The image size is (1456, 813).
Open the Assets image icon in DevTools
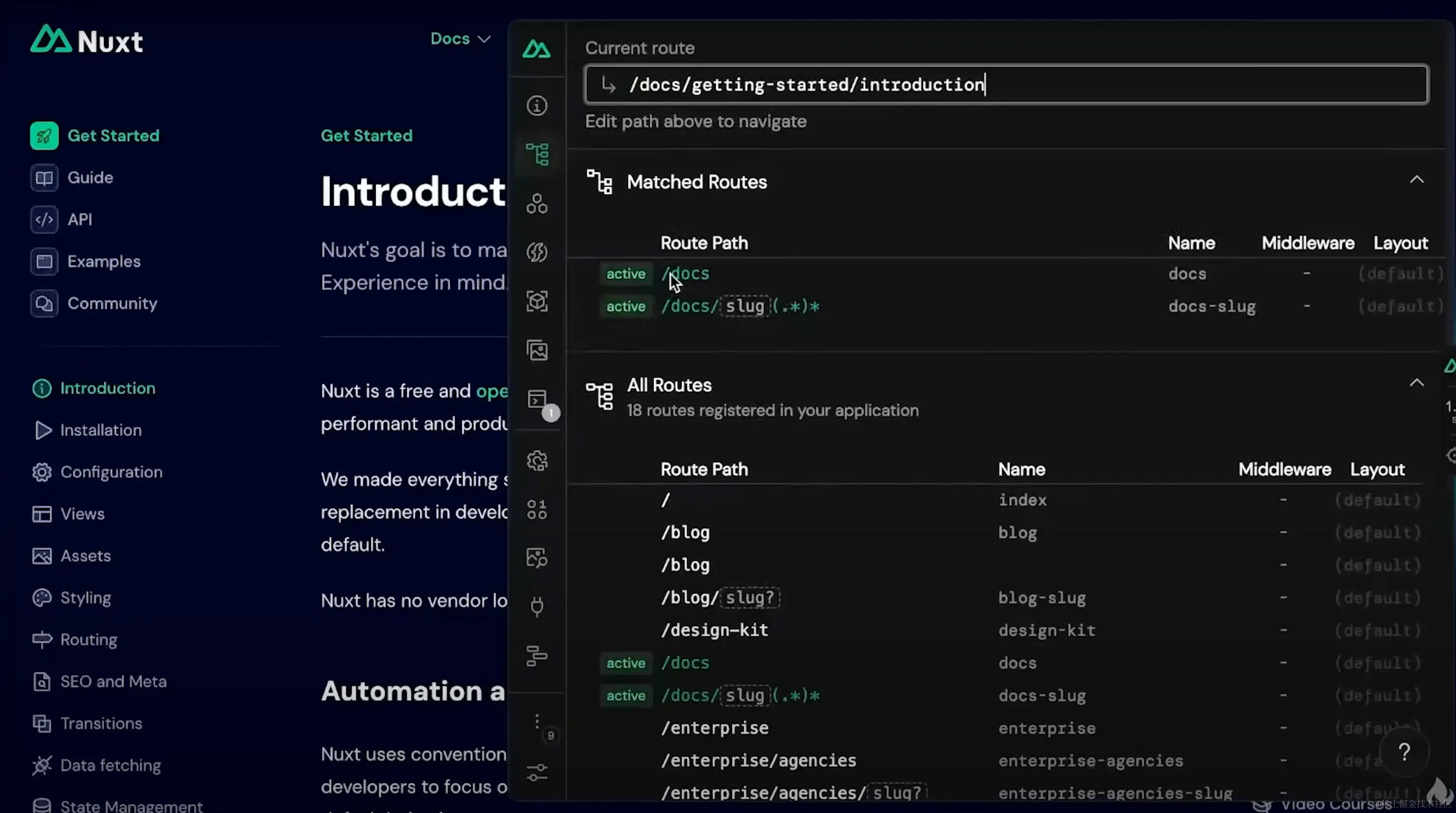537,350
